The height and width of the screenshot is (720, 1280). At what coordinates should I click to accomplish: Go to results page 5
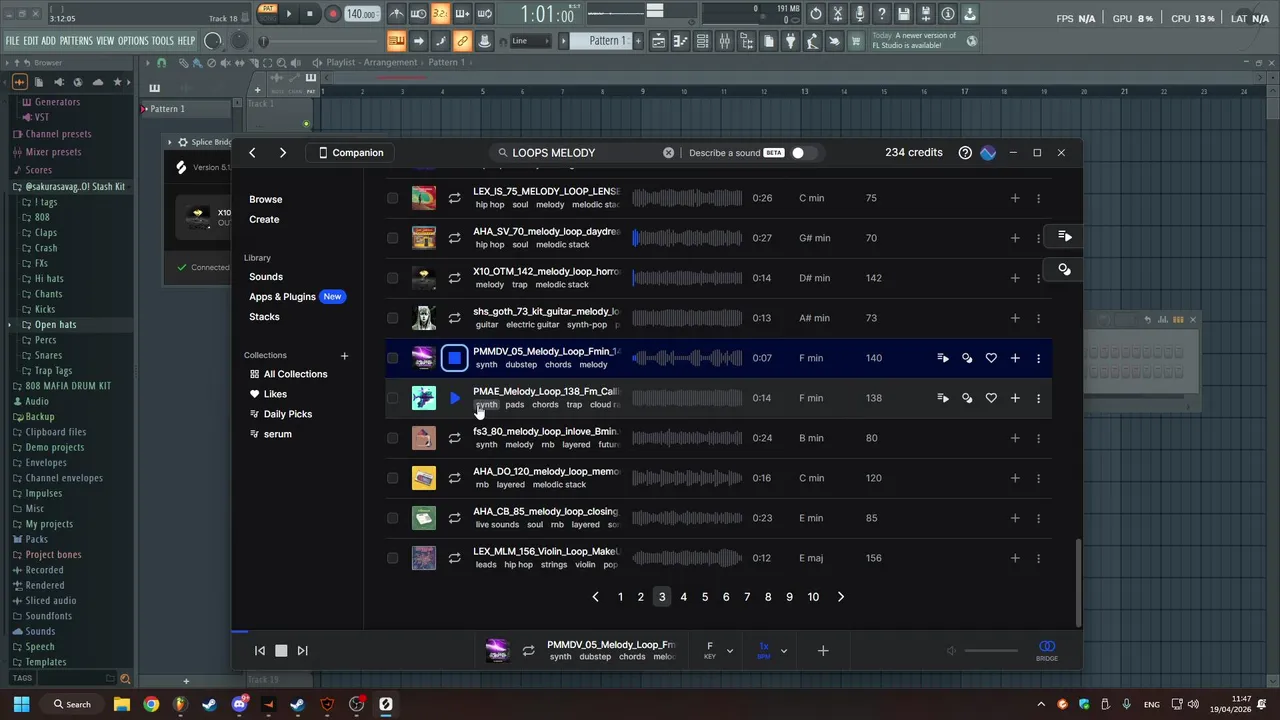(705, 597)
